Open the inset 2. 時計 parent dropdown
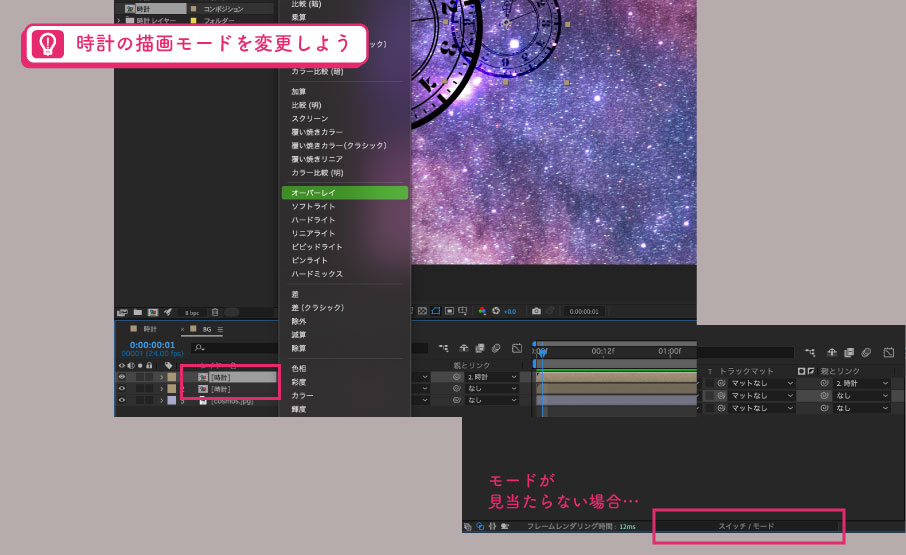This screenshot has width=906, height=555. pyautogui.click(x=862, y=383)
